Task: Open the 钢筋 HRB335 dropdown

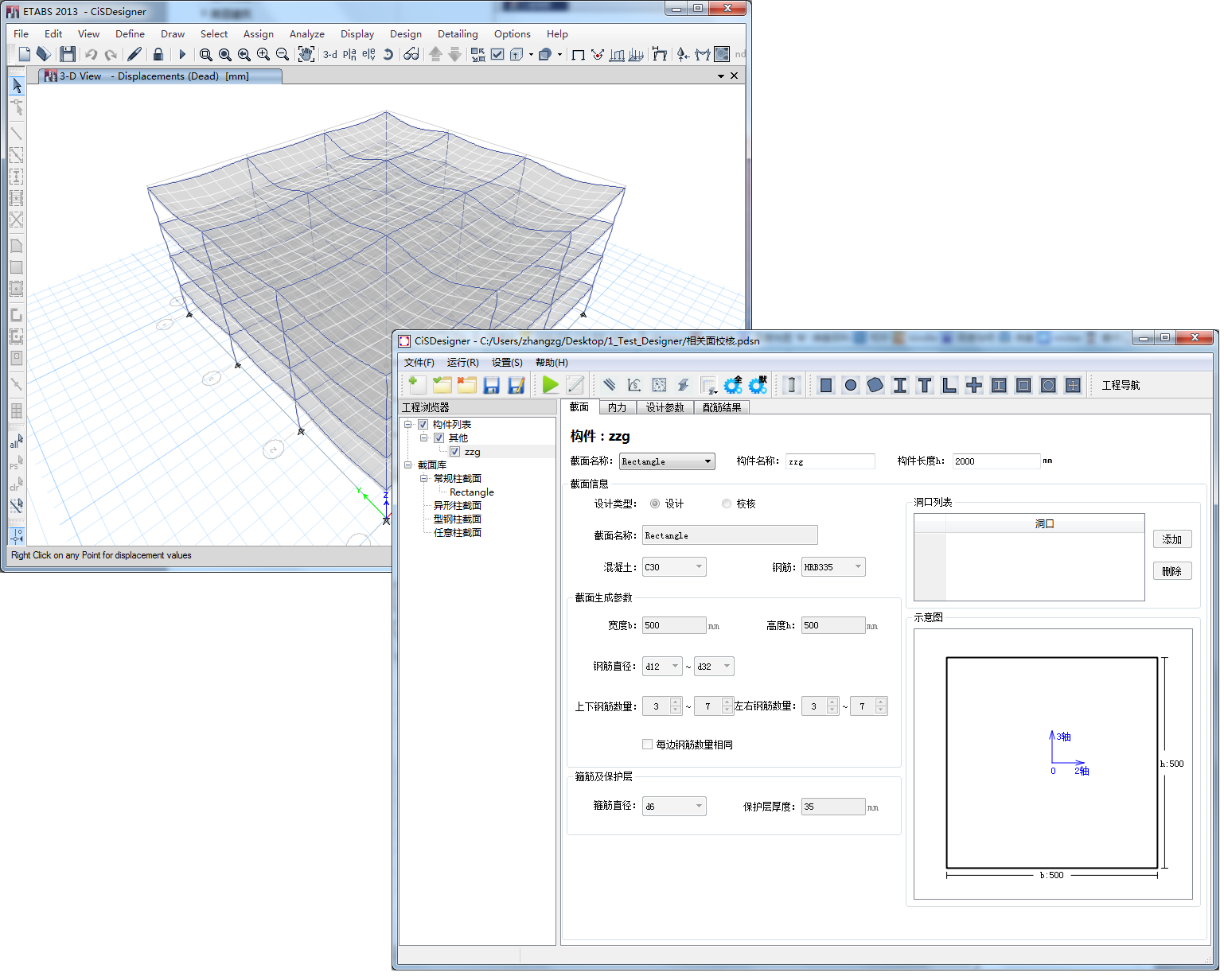Action: coord(833,567)
